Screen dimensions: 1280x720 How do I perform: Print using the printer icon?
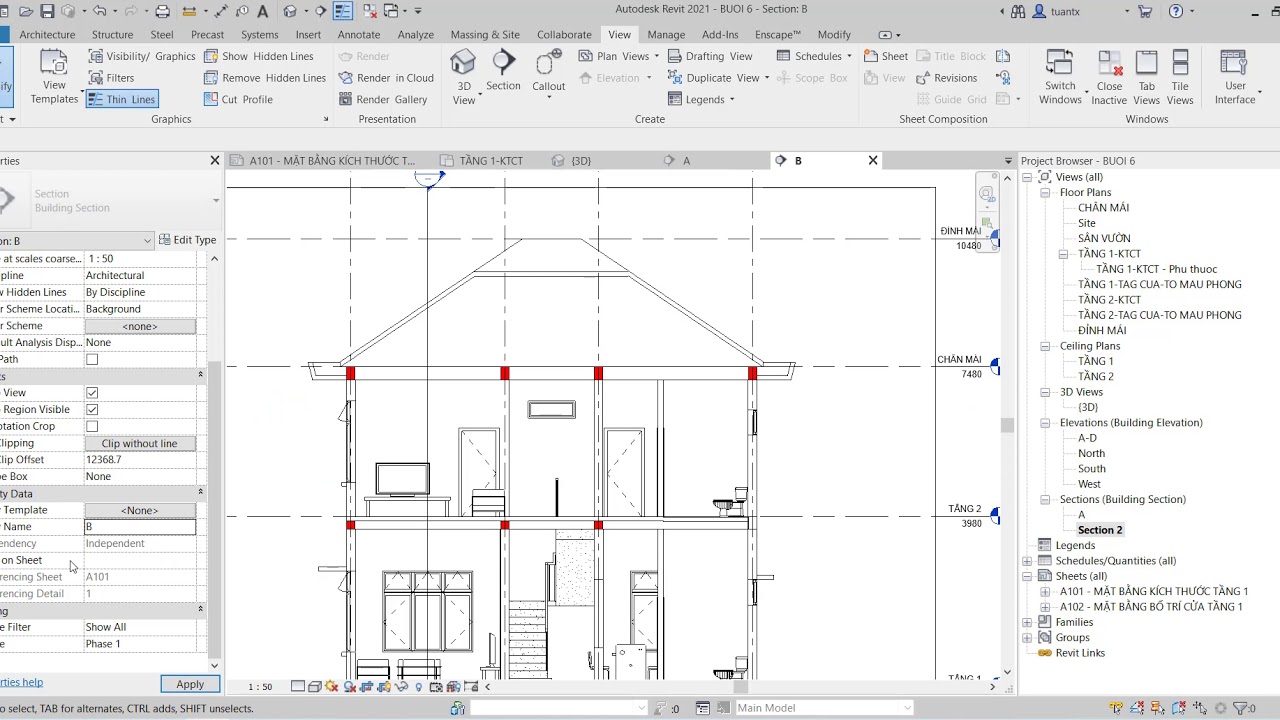click(x=164, y=11)
